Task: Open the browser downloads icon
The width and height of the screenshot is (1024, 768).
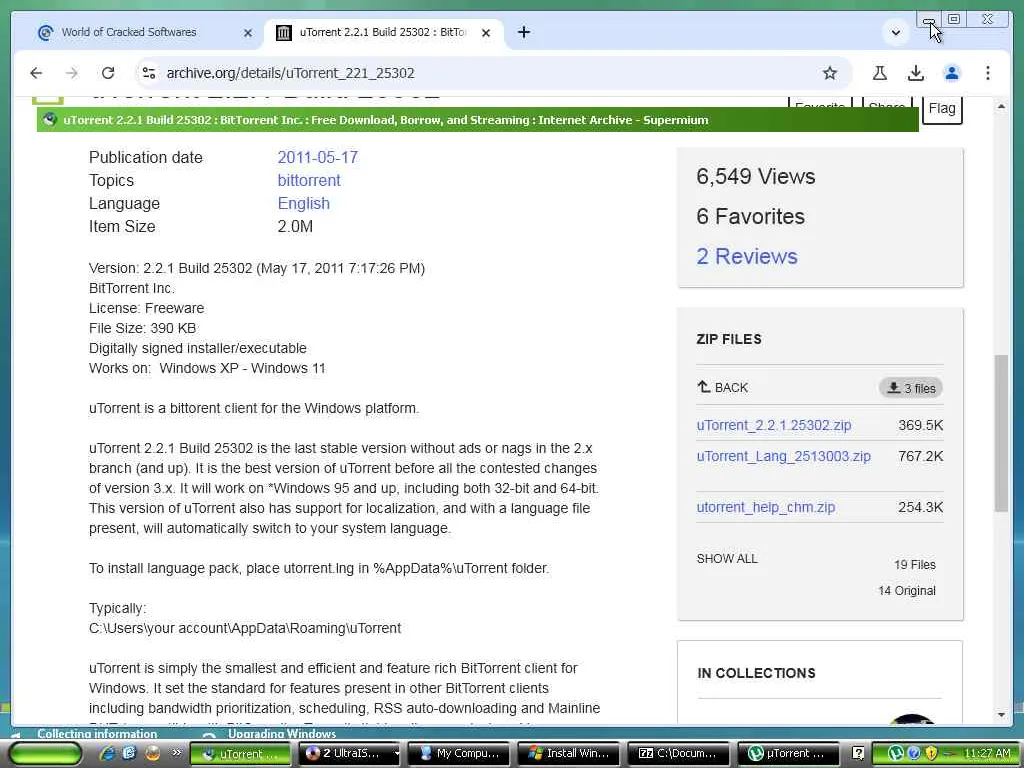Action: [x=916, y=73]
